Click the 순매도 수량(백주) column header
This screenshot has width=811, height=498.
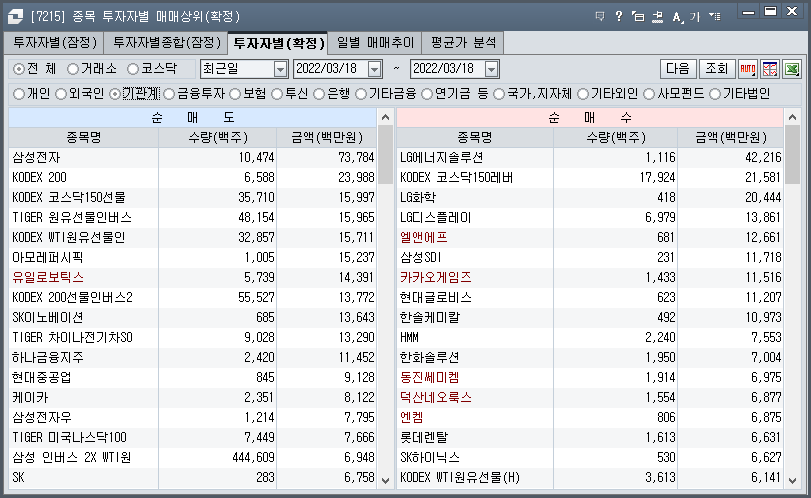coord(218,138)
